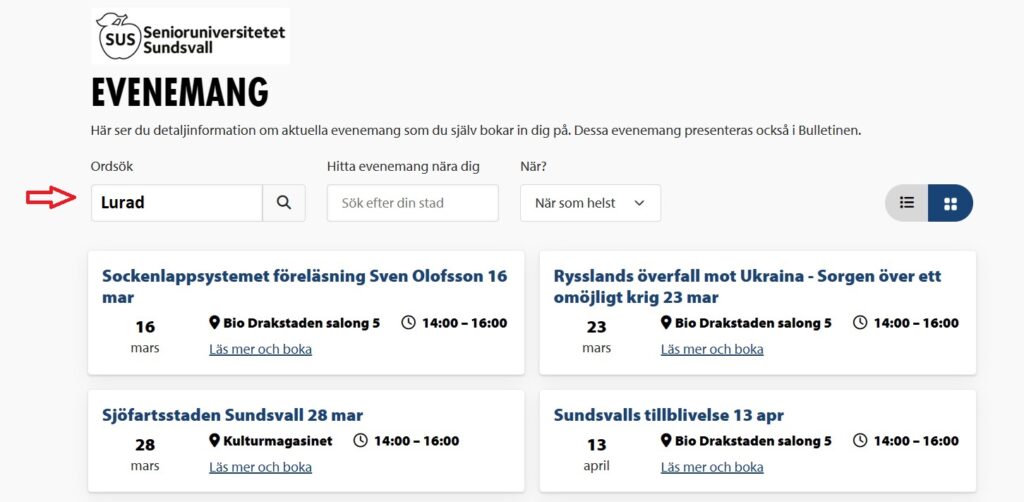Click 'Läs mer och boka' for Sjöfartsstaden event

point(260,467)
